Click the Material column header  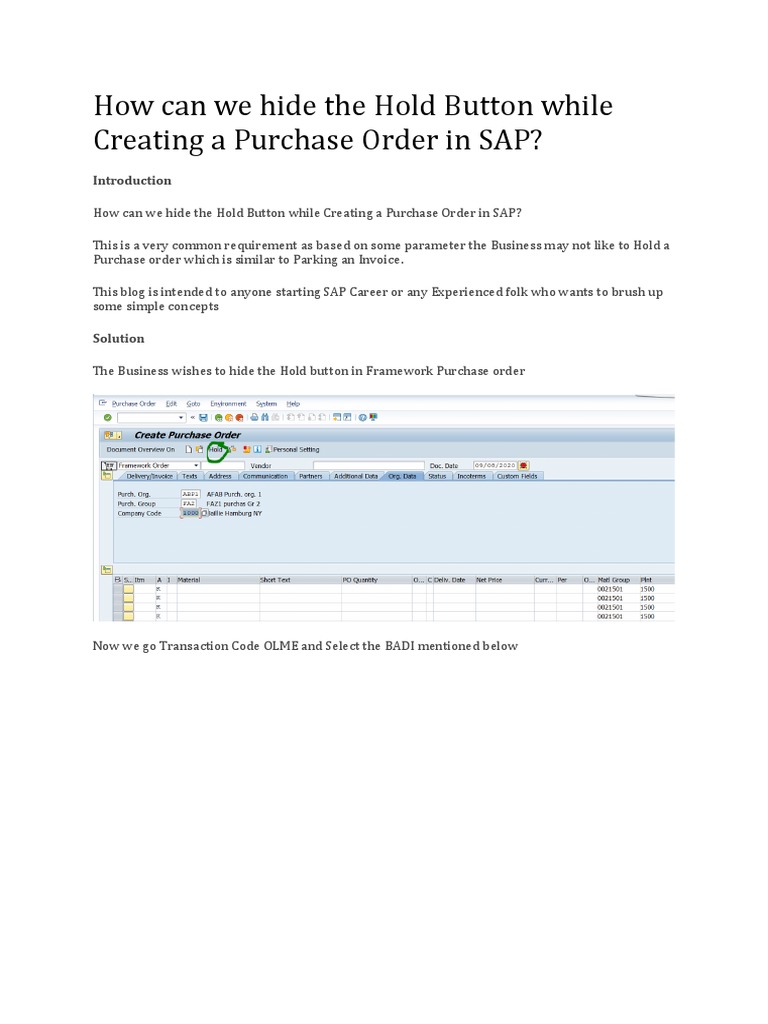217,580
